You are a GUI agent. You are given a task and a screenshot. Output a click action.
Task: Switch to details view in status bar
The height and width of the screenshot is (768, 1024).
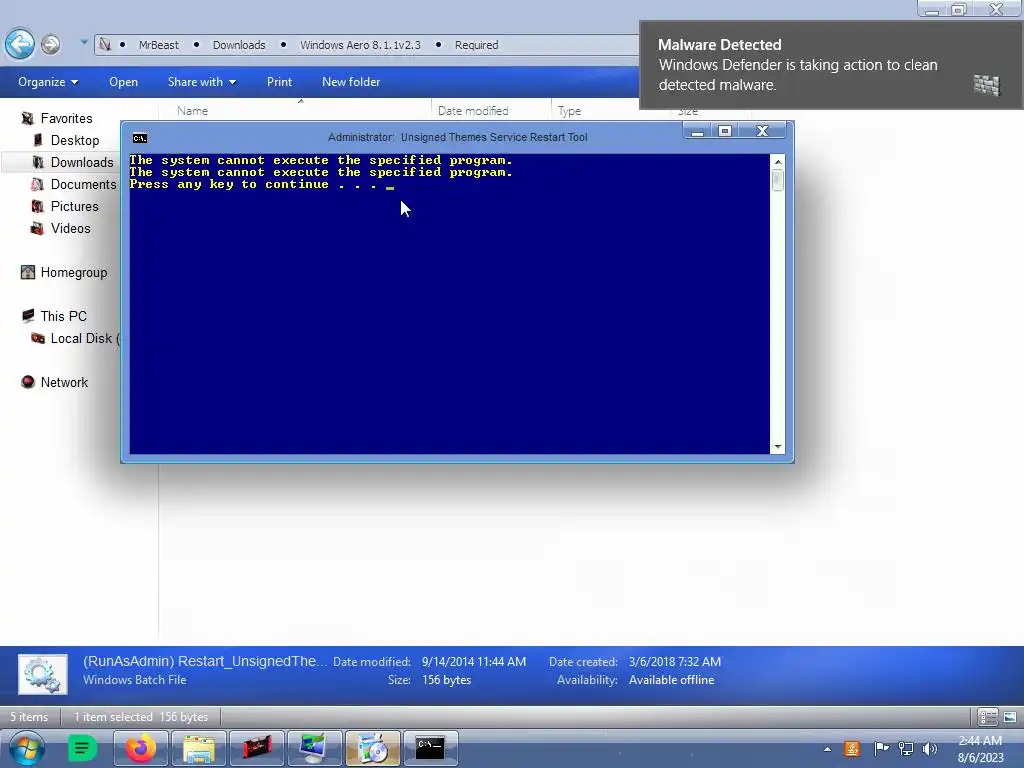987,717
